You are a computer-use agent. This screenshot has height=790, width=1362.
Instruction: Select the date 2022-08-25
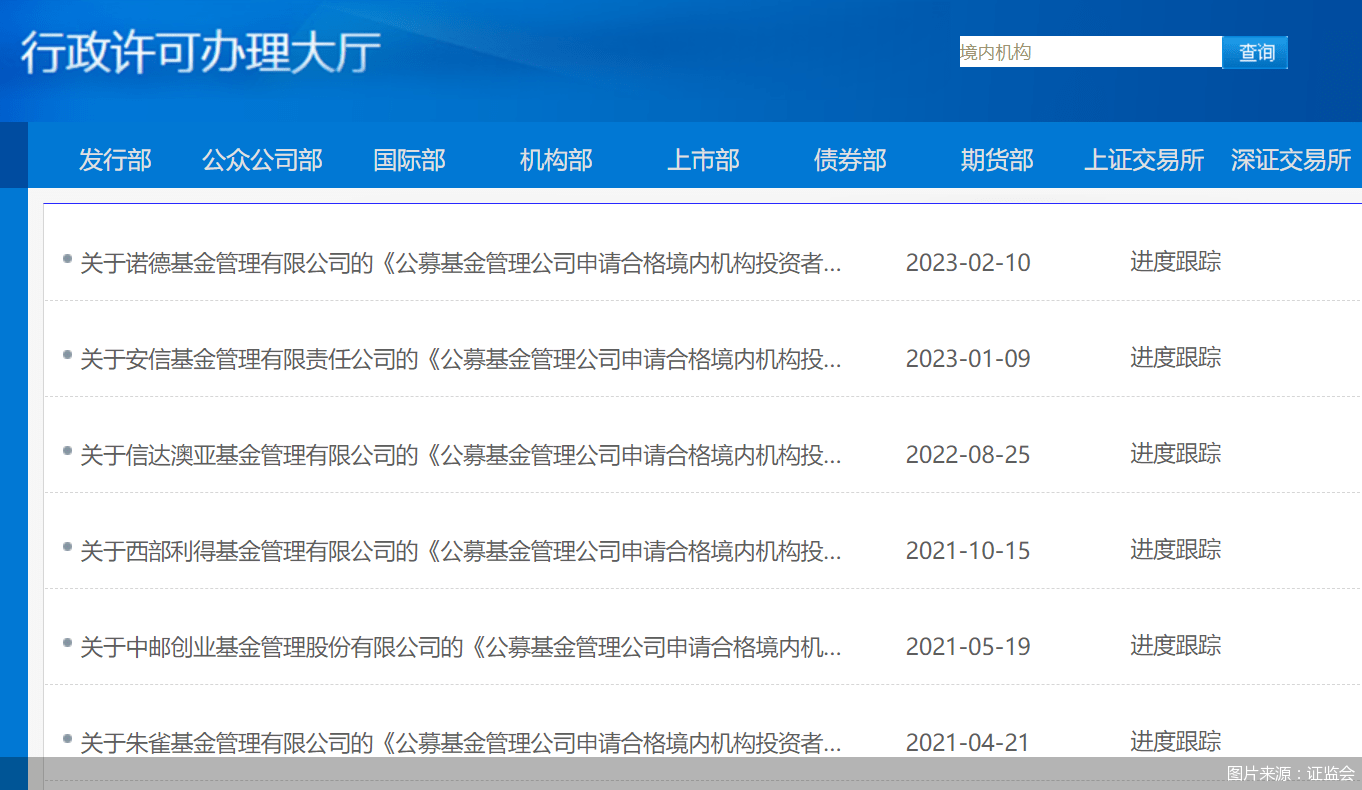click(968, 455)
